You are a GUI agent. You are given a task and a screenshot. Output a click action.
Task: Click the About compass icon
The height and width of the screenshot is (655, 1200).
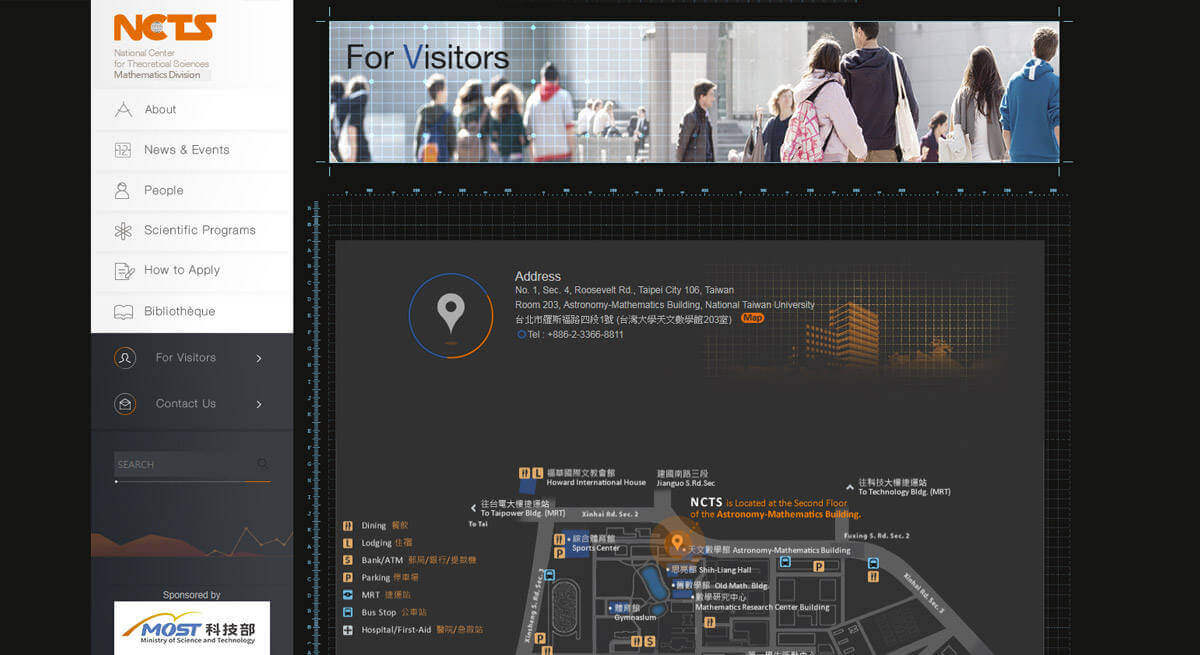click(123, 110)
